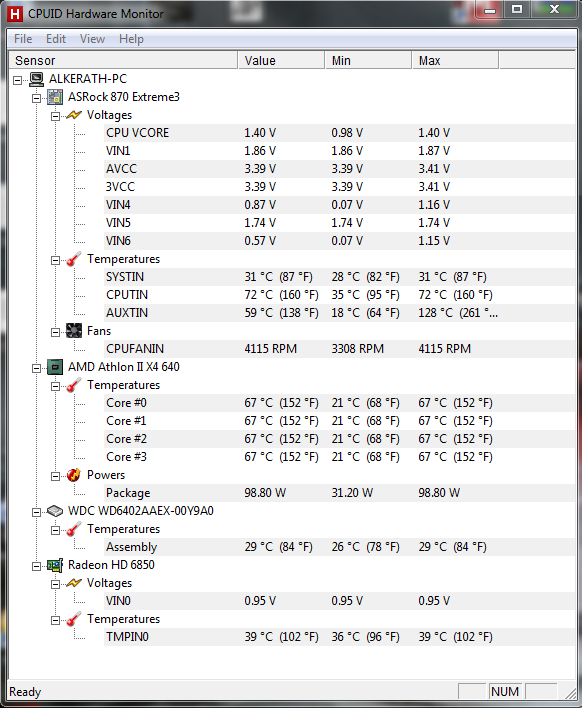
Task: Click the 98.80 W Package value
Action: pyautogui.click(x=265, y=493)
